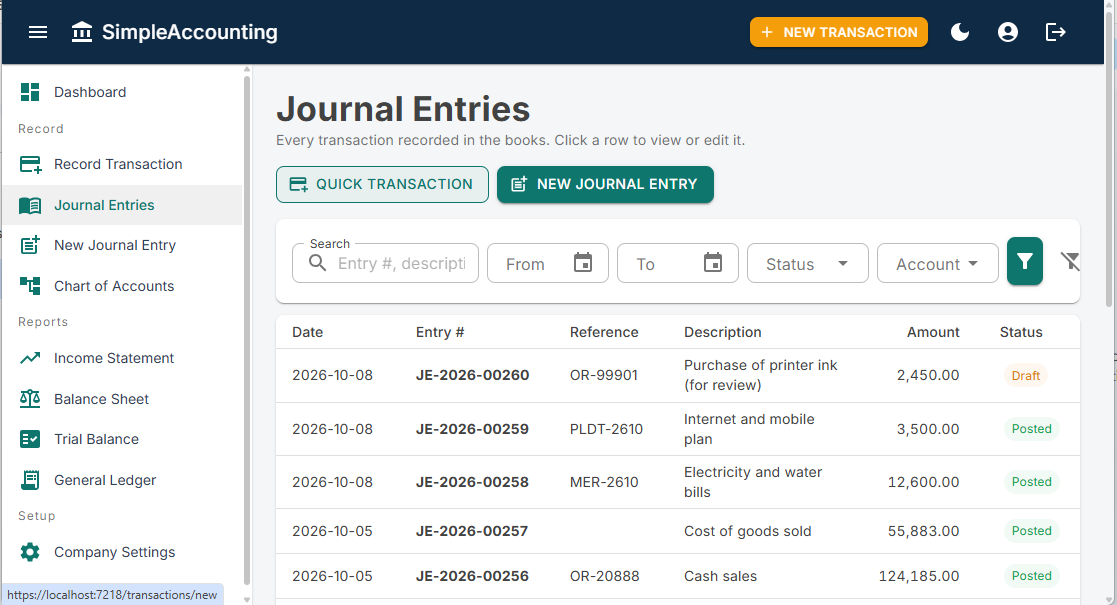Screen dimensions: 1117x605
Task: Open entry JE-2026-00258
Action: [472, 482]
